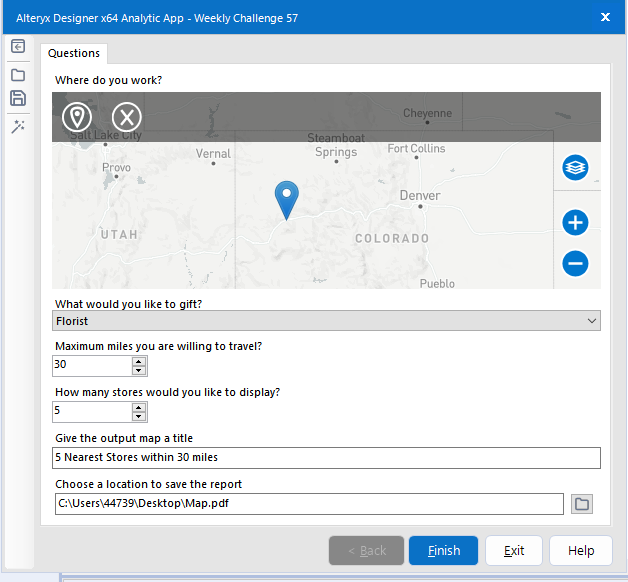Click the Finish button
This screenshot has width=628, height=582.
[443, 551]
